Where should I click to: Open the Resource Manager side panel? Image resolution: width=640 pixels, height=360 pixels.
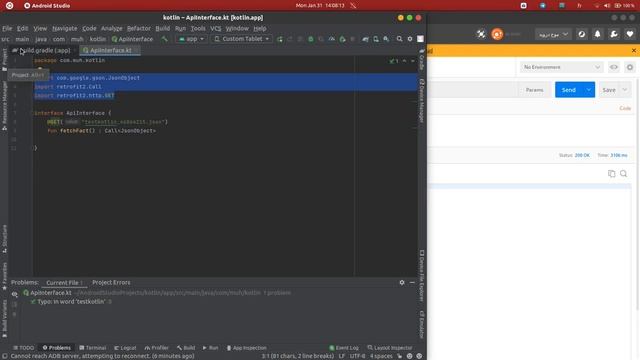[4, 105]
